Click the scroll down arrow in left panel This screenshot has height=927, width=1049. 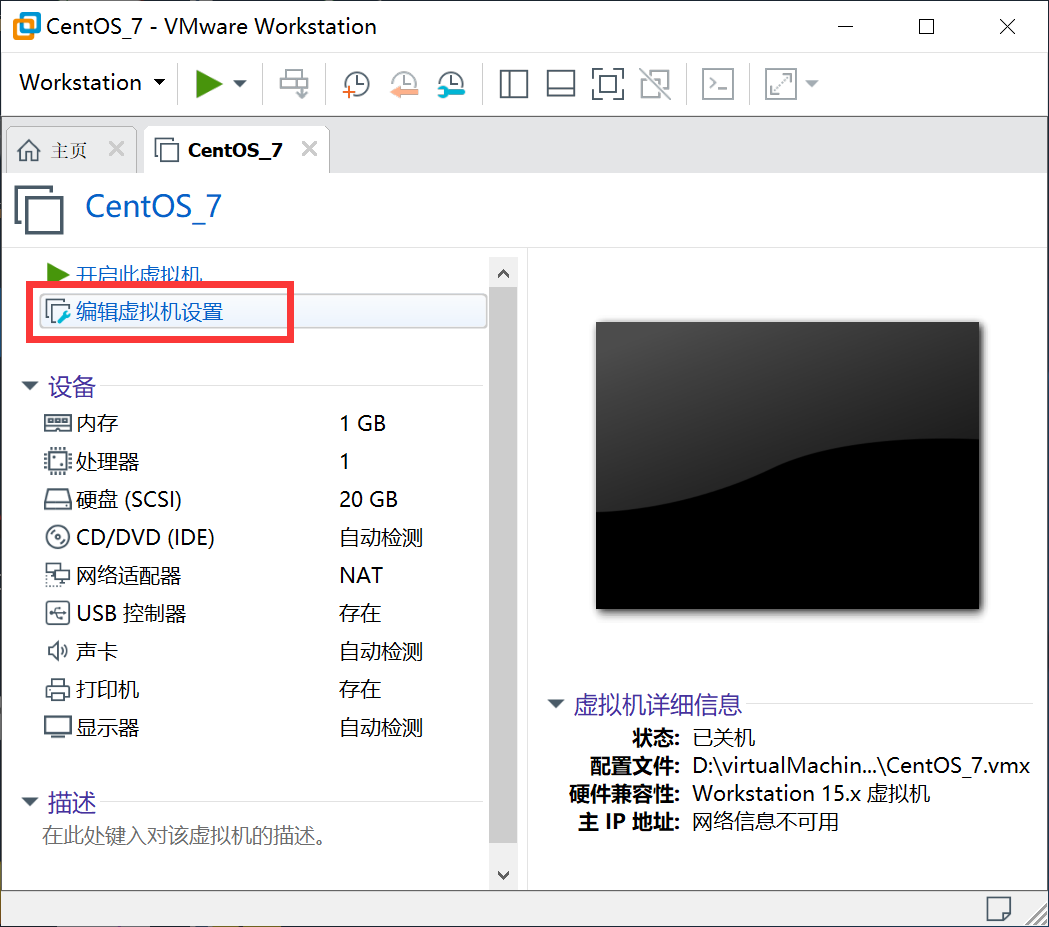(504, 875)
